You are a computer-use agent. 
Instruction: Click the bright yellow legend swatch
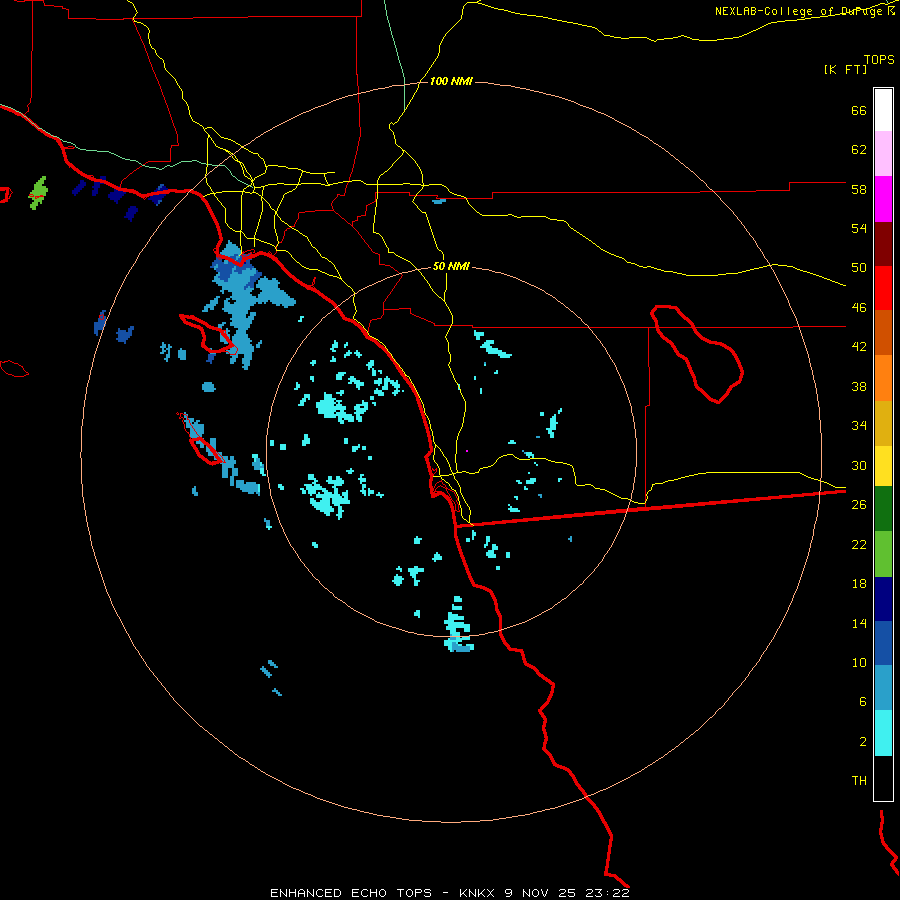click(883, 466)
